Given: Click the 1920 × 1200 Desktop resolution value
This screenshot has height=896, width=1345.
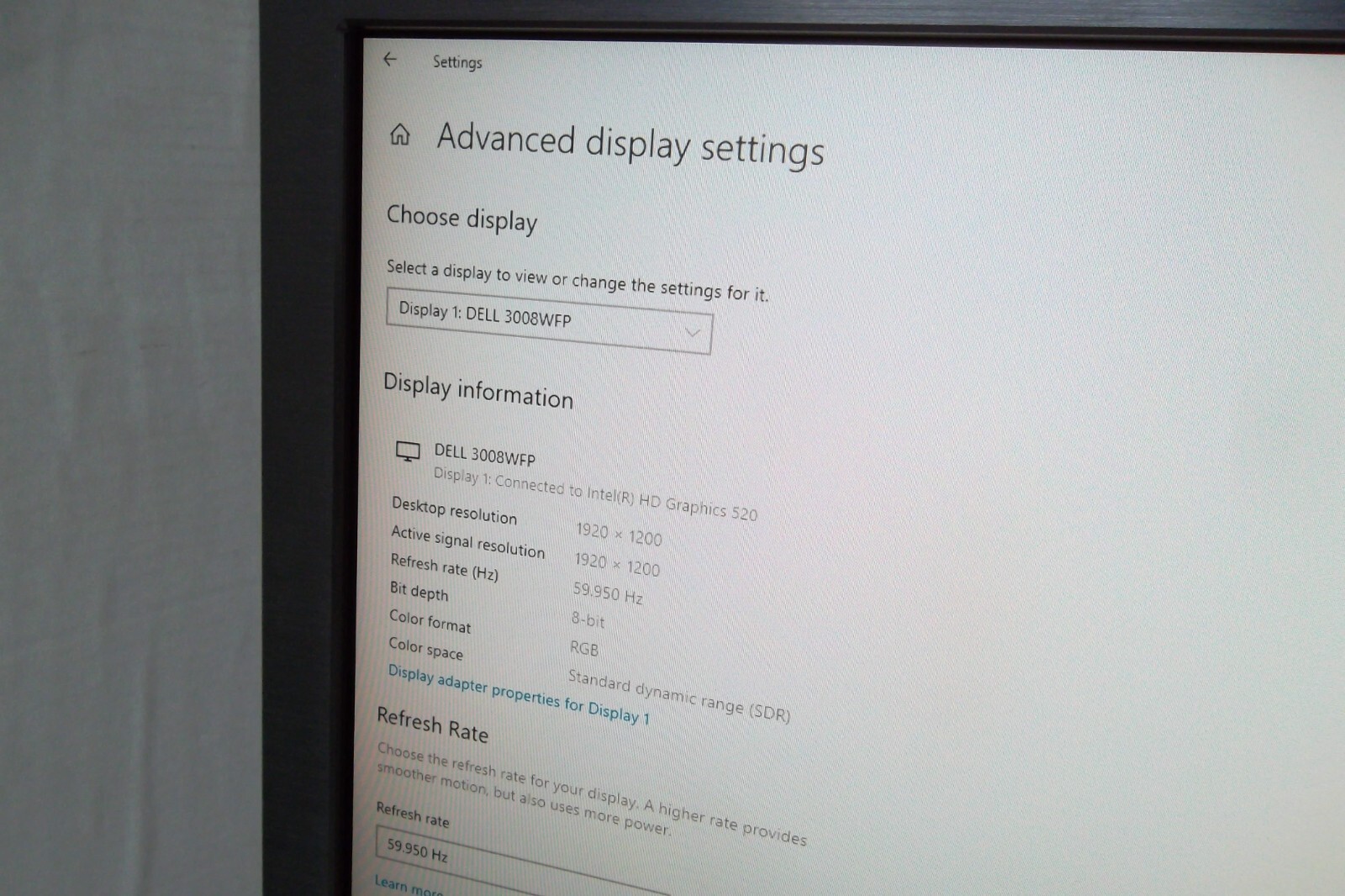Looking at the screenshot, I should point(619,534).
